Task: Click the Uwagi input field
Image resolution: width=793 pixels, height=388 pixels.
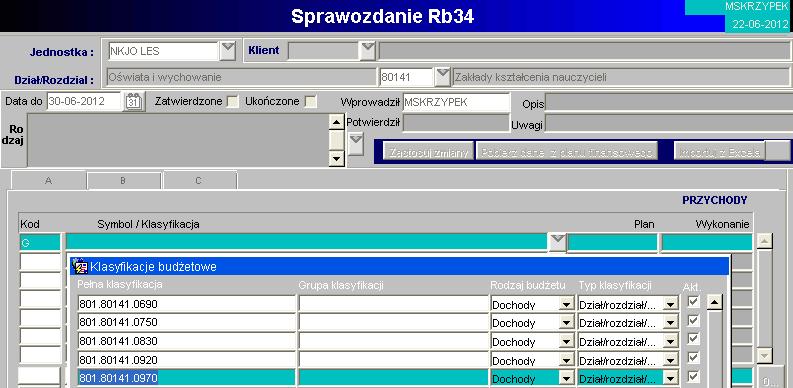Action: 669,123
